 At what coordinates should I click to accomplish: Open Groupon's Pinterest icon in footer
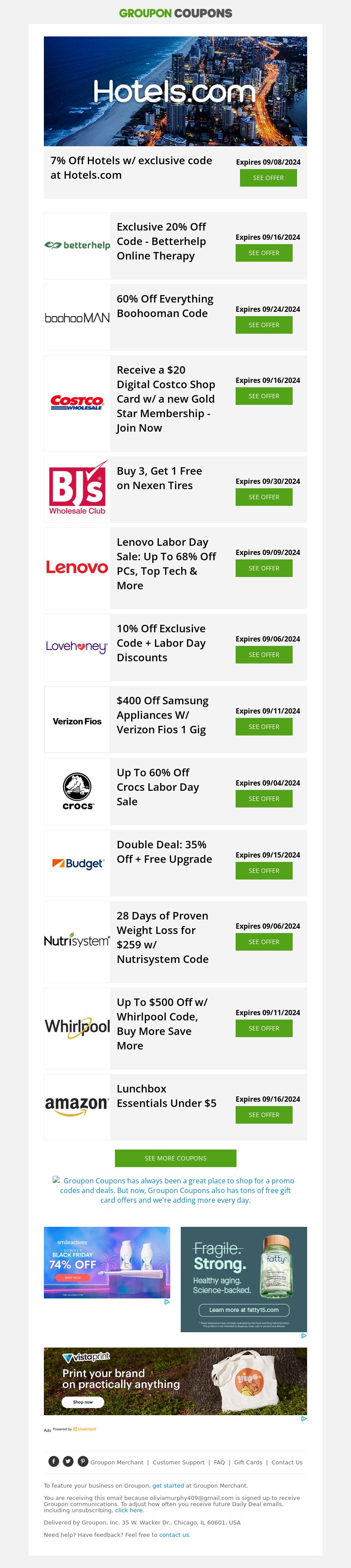[x=83, y=1461]
